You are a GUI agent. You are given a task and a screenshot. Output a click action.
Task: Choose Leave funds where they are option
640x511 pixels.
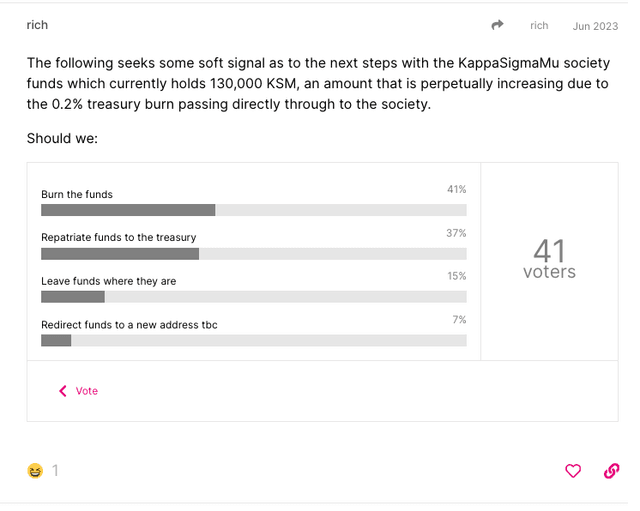click(x=108, y=281)
